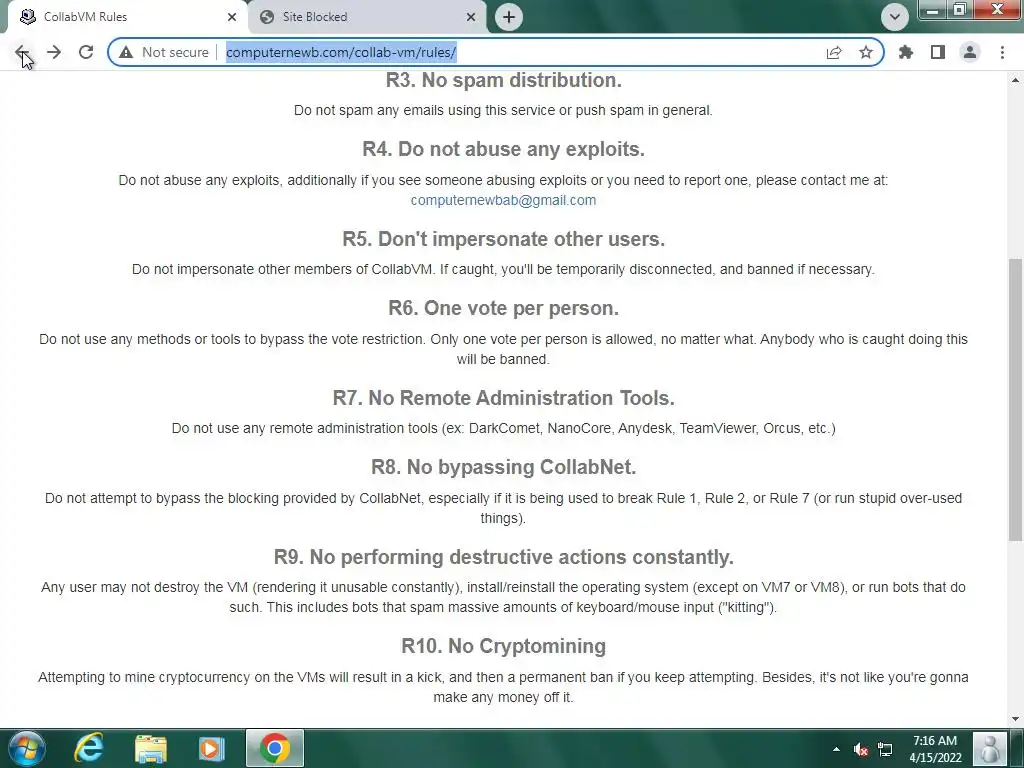
Task: Open Windows Explorer folder on taskbar
Action: [151, 748]
